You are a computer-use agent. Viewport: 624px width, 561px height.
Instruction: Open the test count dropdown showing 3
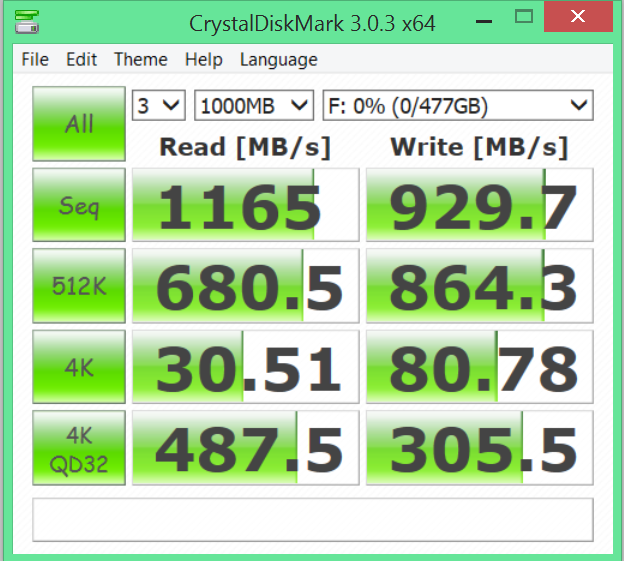[159, 105]
